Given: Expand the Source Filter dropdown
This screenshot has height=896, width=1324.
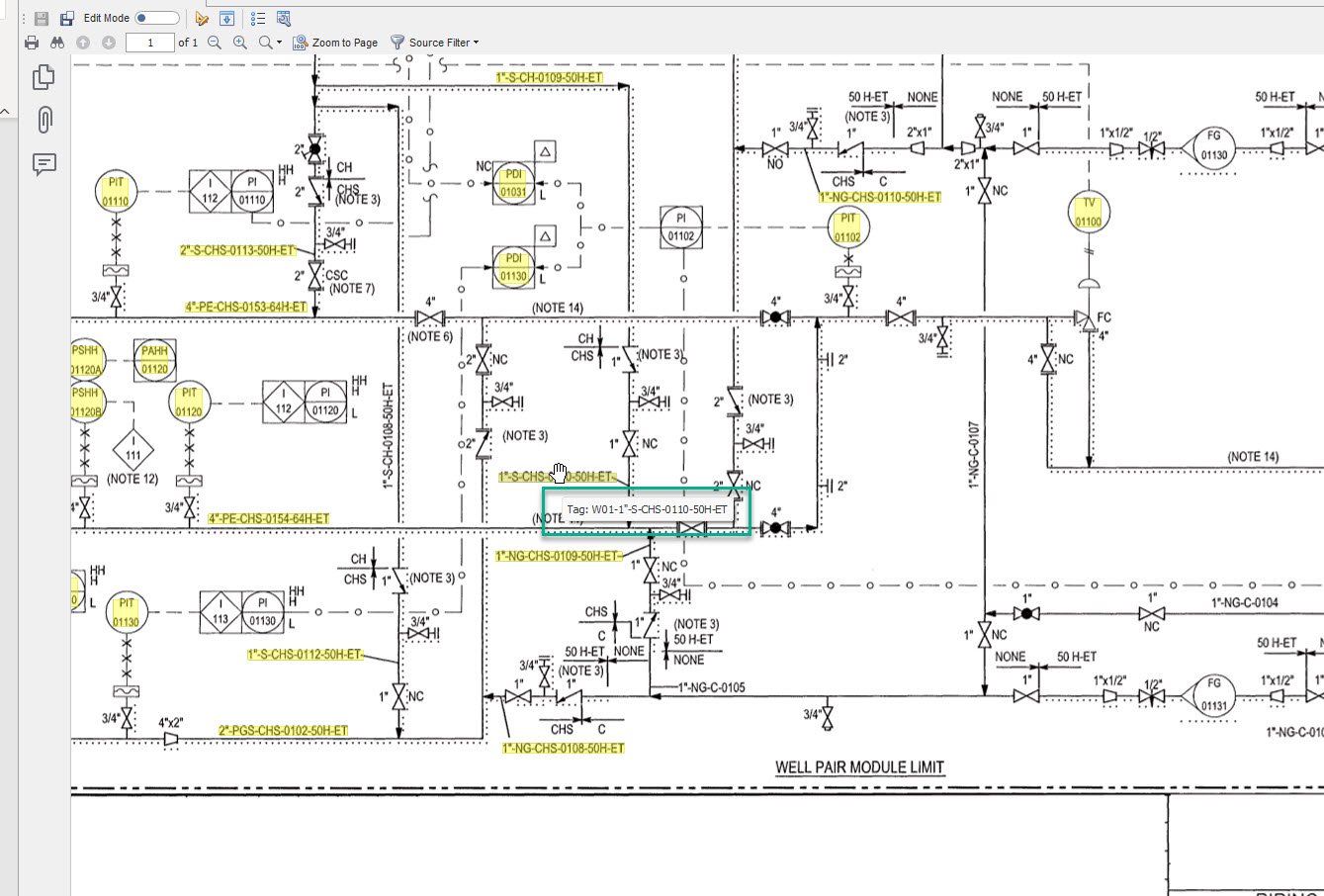Looking at the screenshot, I should point(434,43).
